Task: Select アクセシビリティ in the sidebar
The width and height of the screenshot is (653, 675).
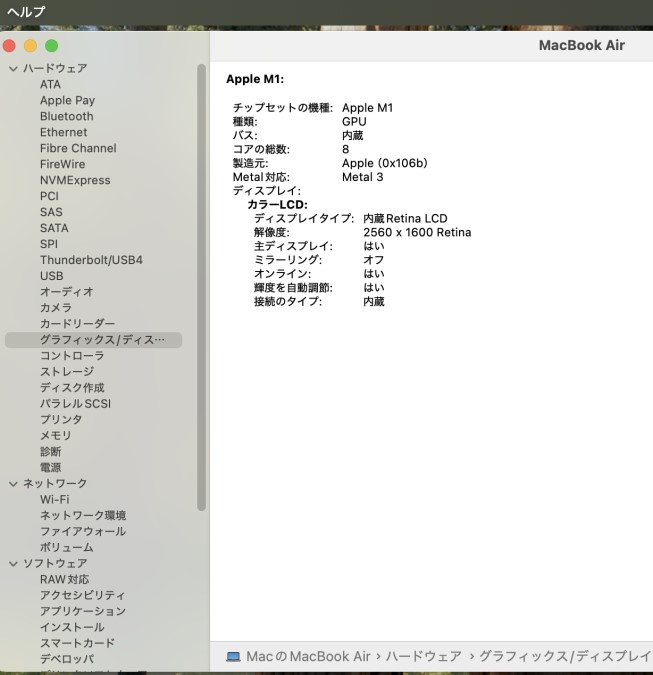Action: [x=83, y=595]
